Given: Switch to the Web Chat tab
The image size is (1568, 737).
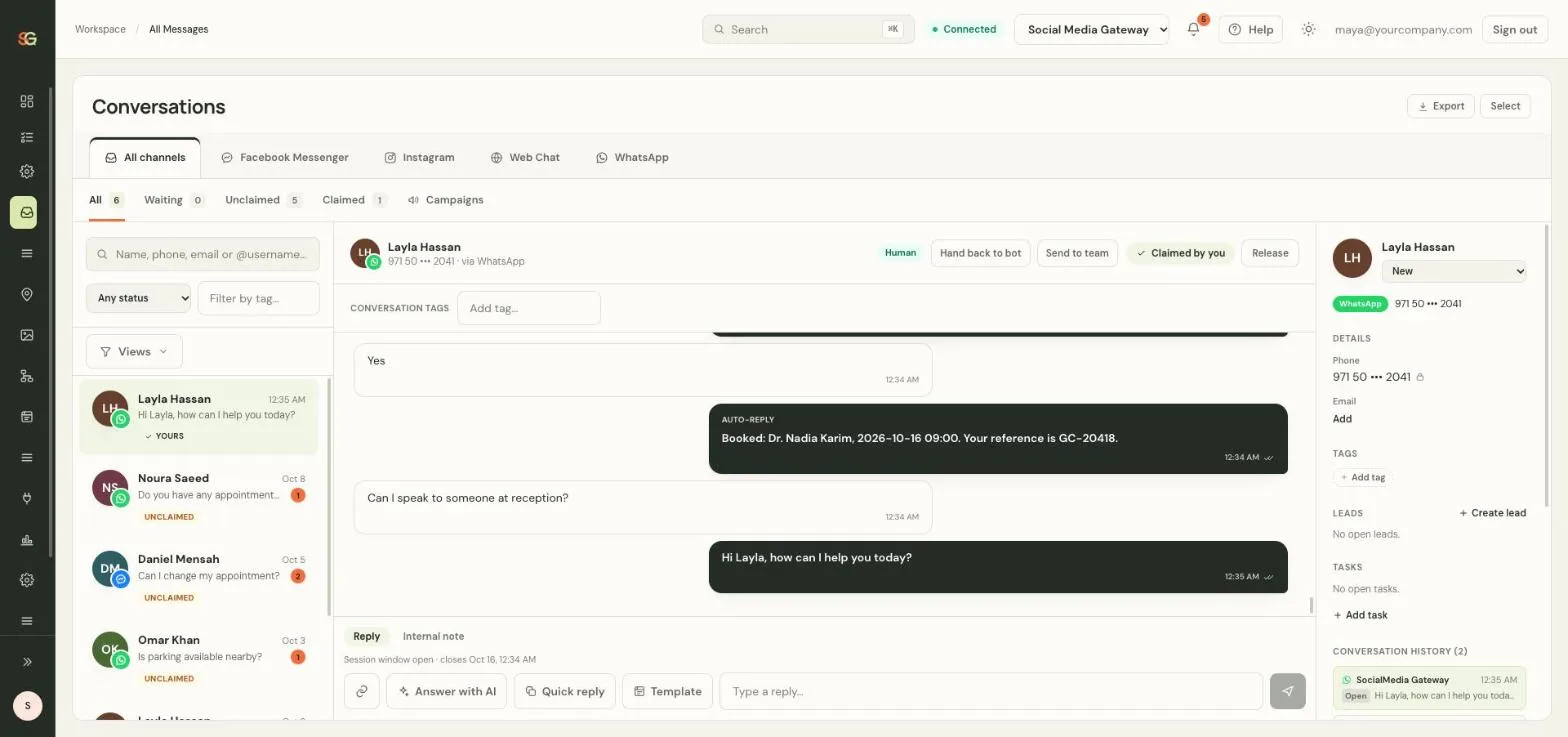Looking at the screenshot, I should (x=525, y=157).
